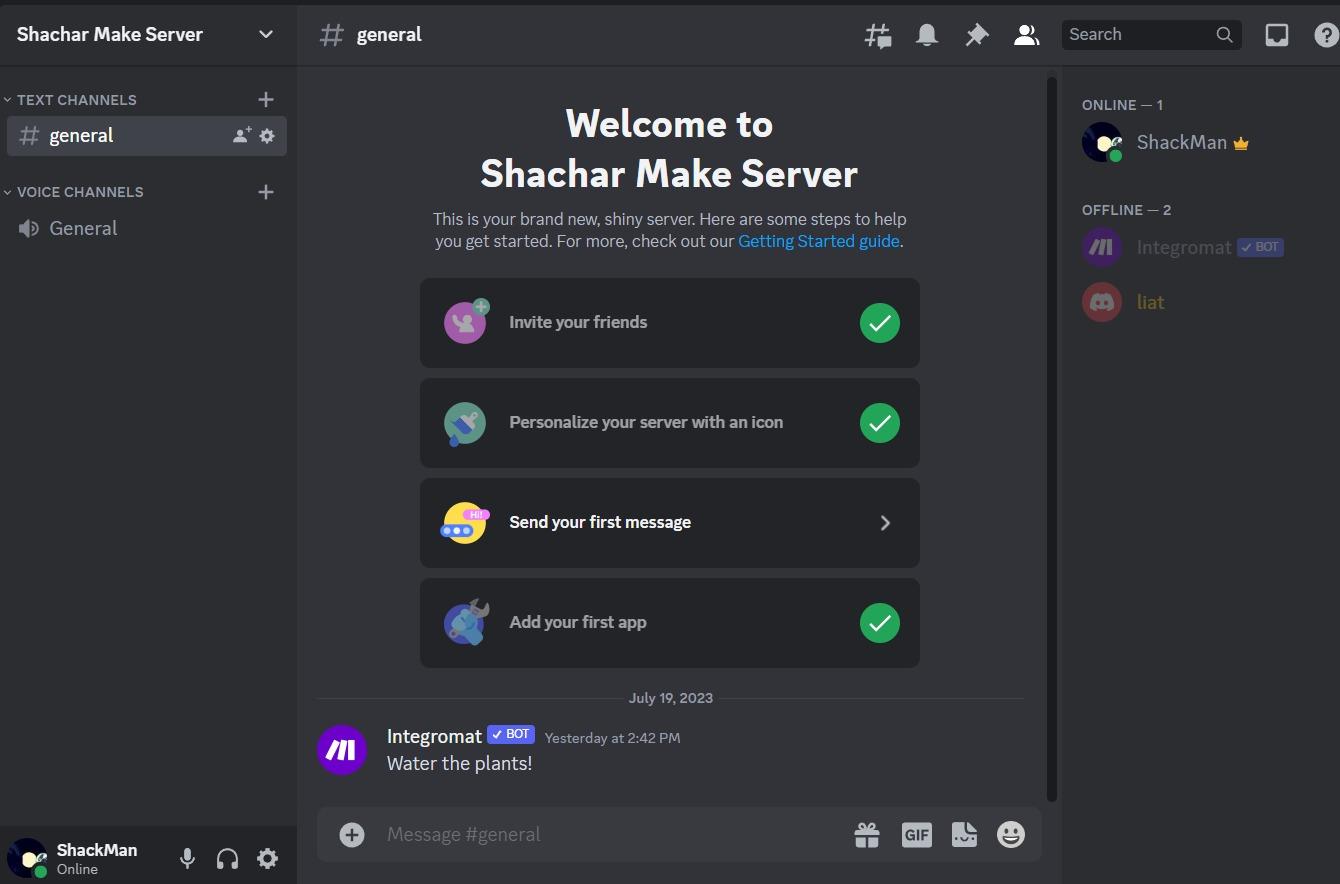Screen dimensions: 1340x884
Task: Click the attachment plus icon
Action: point(351,834)
